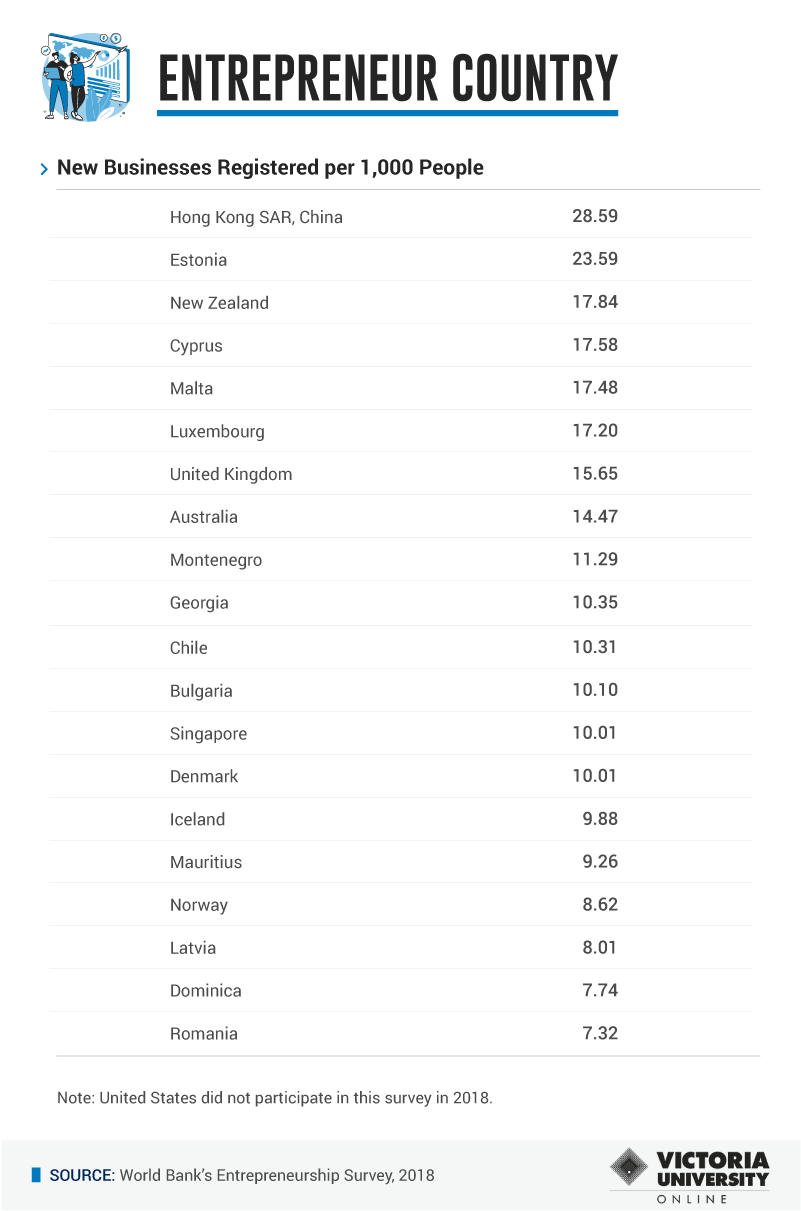Click the Malta value 17.48

coord(595,388)
